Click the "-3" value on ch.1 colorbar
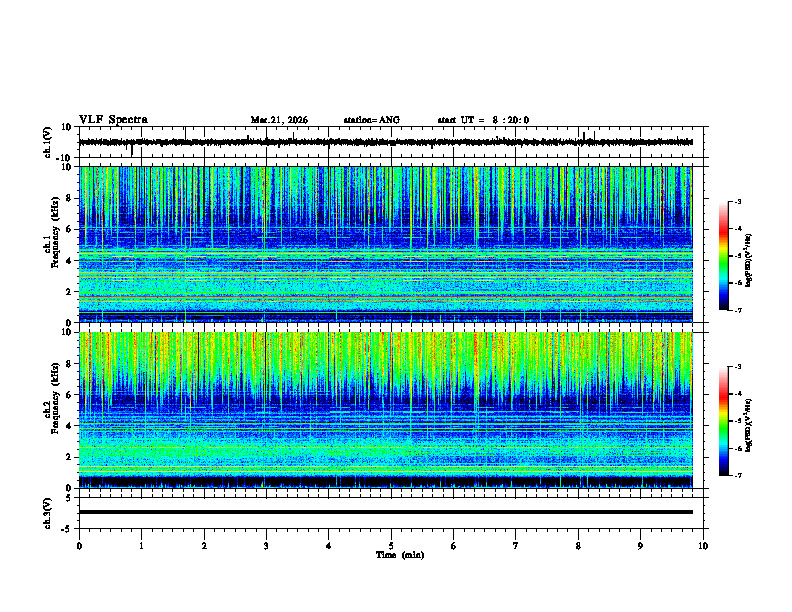792x612 pixels. click(738, 202)
